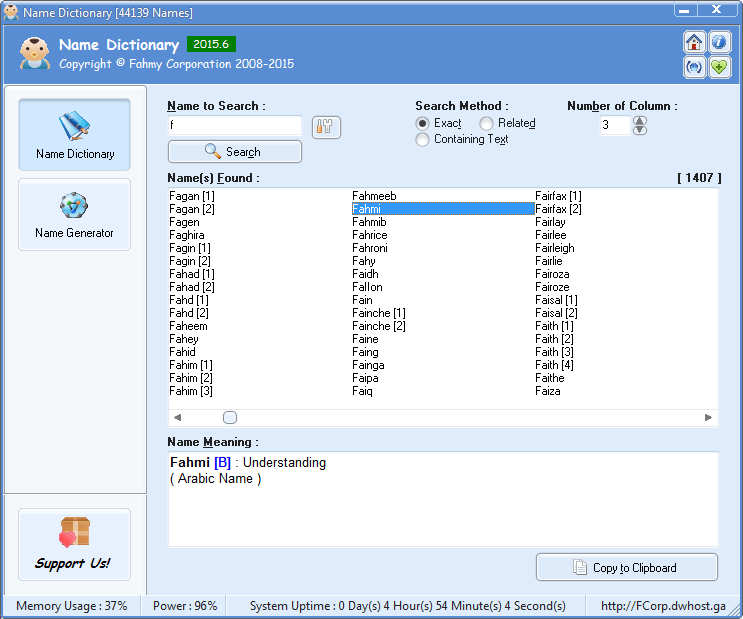Select the name Fagan [2]
Image resolution: width=743 pixels, height=619 pixels.
[192, 209]
